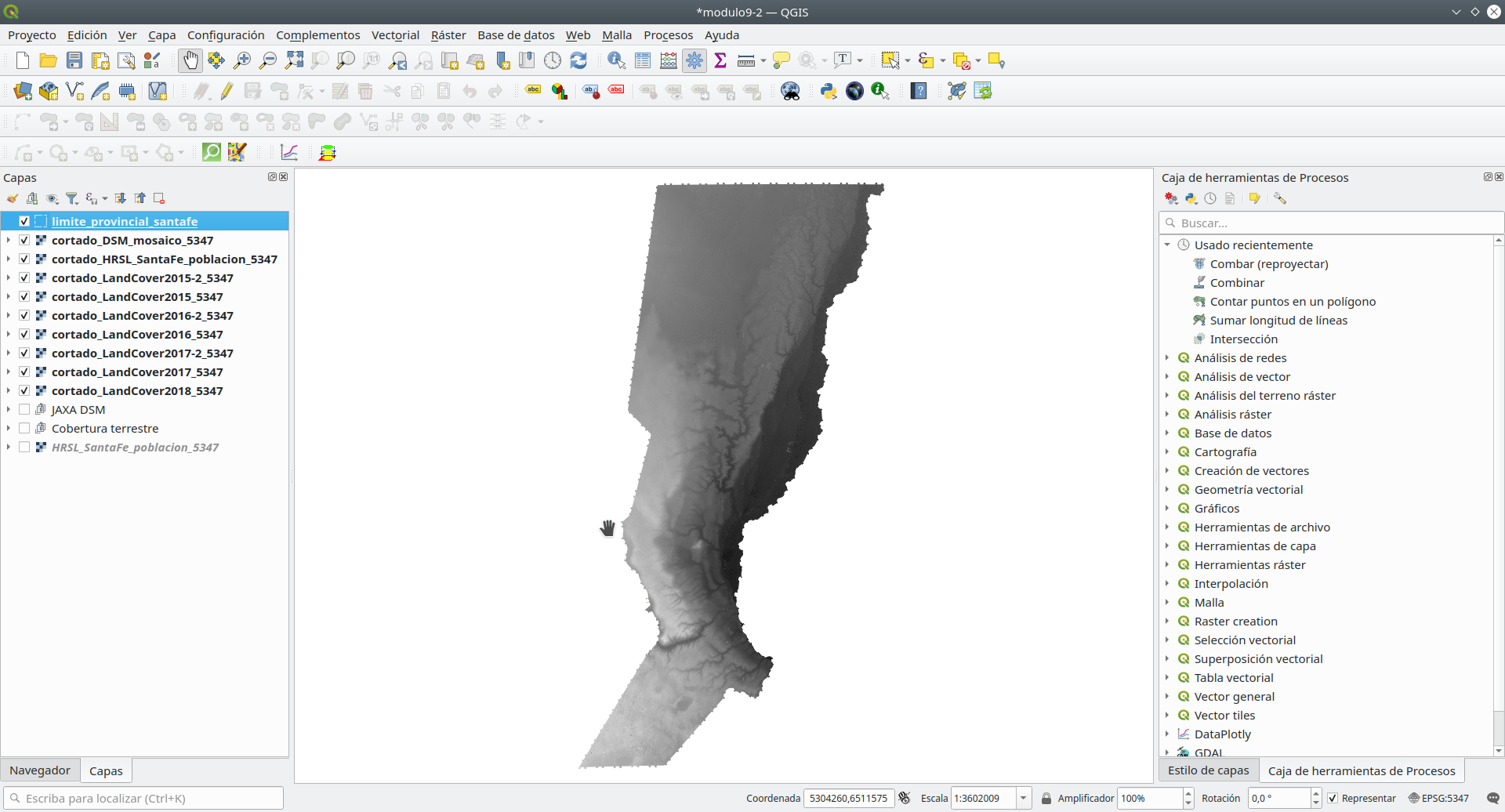Open statistical summary sigma icon

pos(720,60)
